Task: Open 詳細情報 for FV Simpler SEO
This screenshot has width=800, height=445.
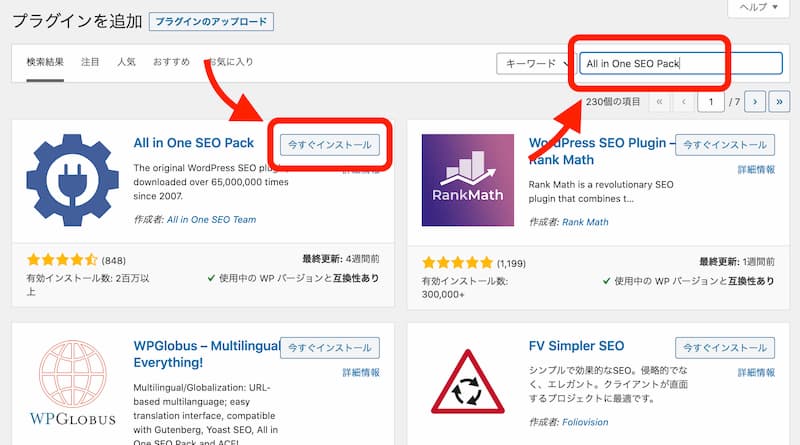Action: coord(756,373)
